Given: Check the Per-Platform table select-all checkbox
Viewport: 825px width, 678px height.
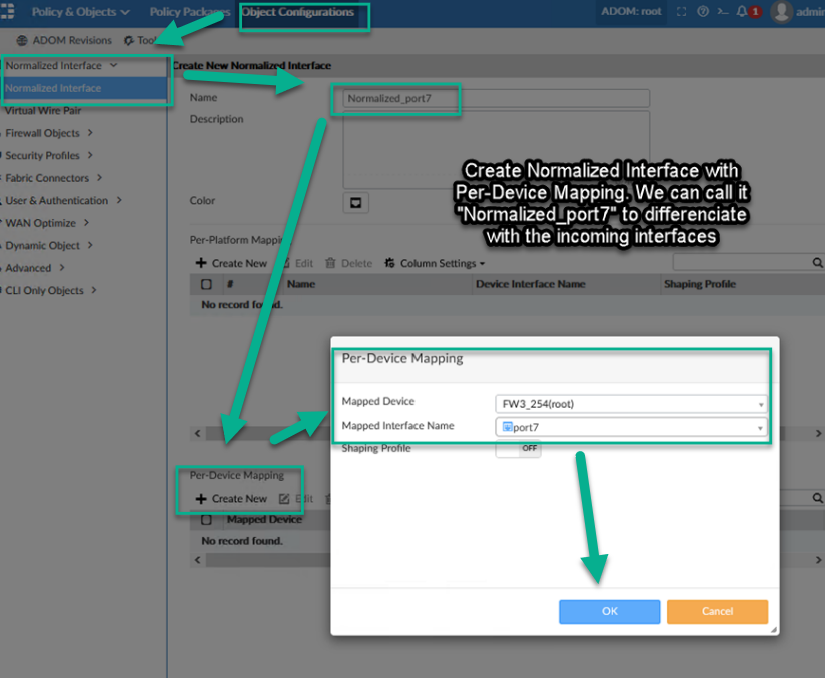Looking at the screenshot, I should pyautogui.click(x=207, y=284).
